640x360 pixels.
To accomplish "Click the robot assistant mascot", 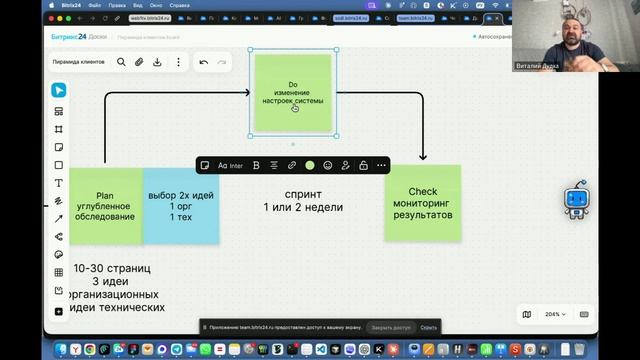I will point(576,200).
